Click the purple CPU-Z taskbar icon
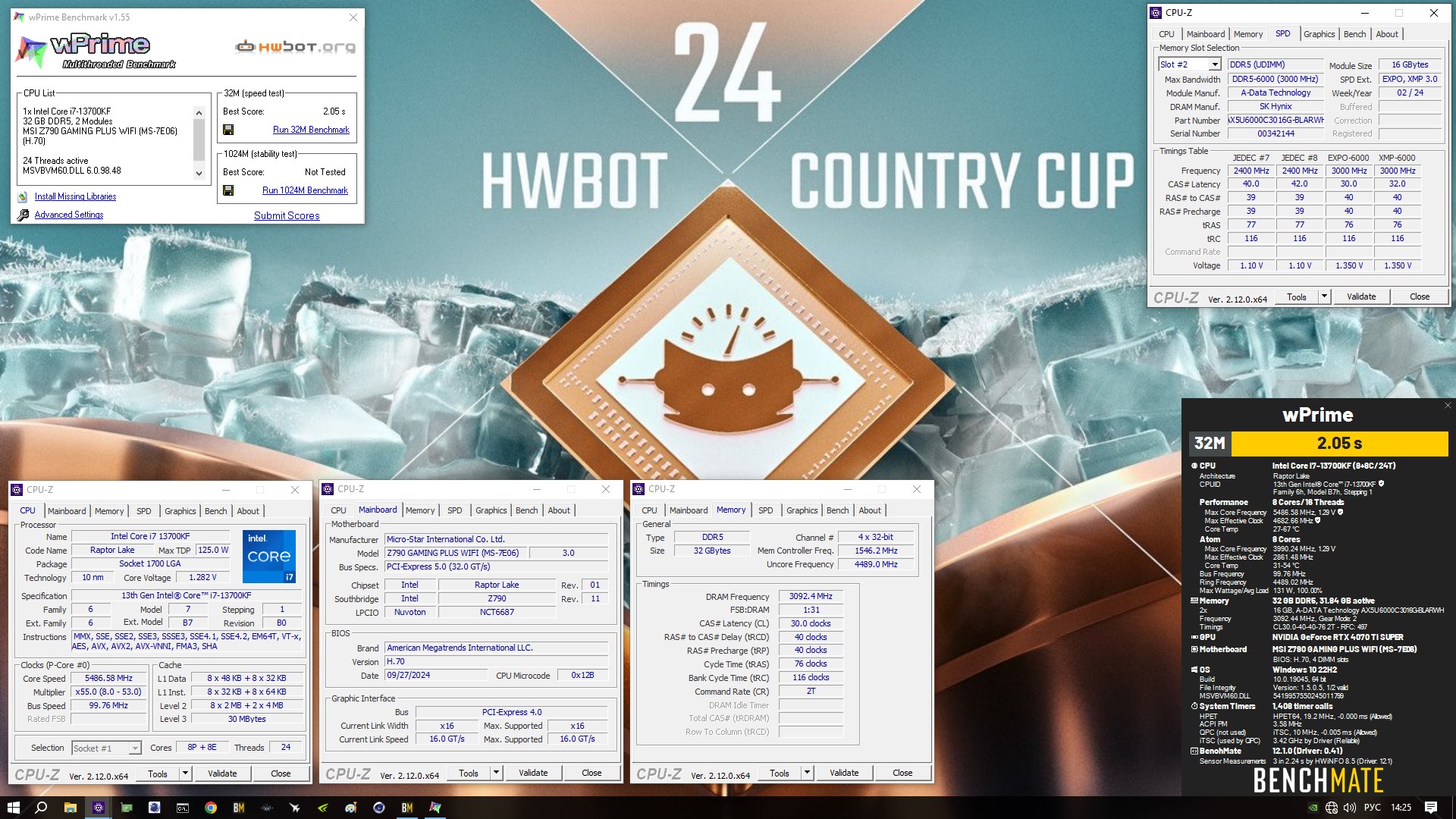The width and height of the screenshot is (1456, 819). [98, 808]
